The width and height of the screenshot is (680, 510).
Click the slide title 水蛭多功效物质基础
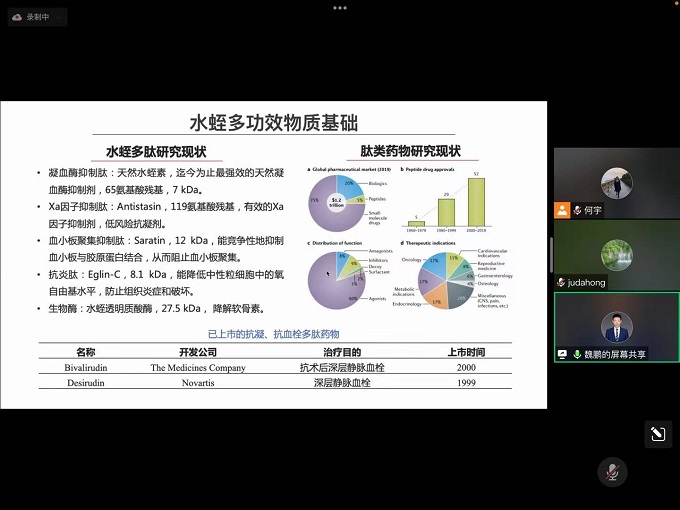[x=274, y=123]
